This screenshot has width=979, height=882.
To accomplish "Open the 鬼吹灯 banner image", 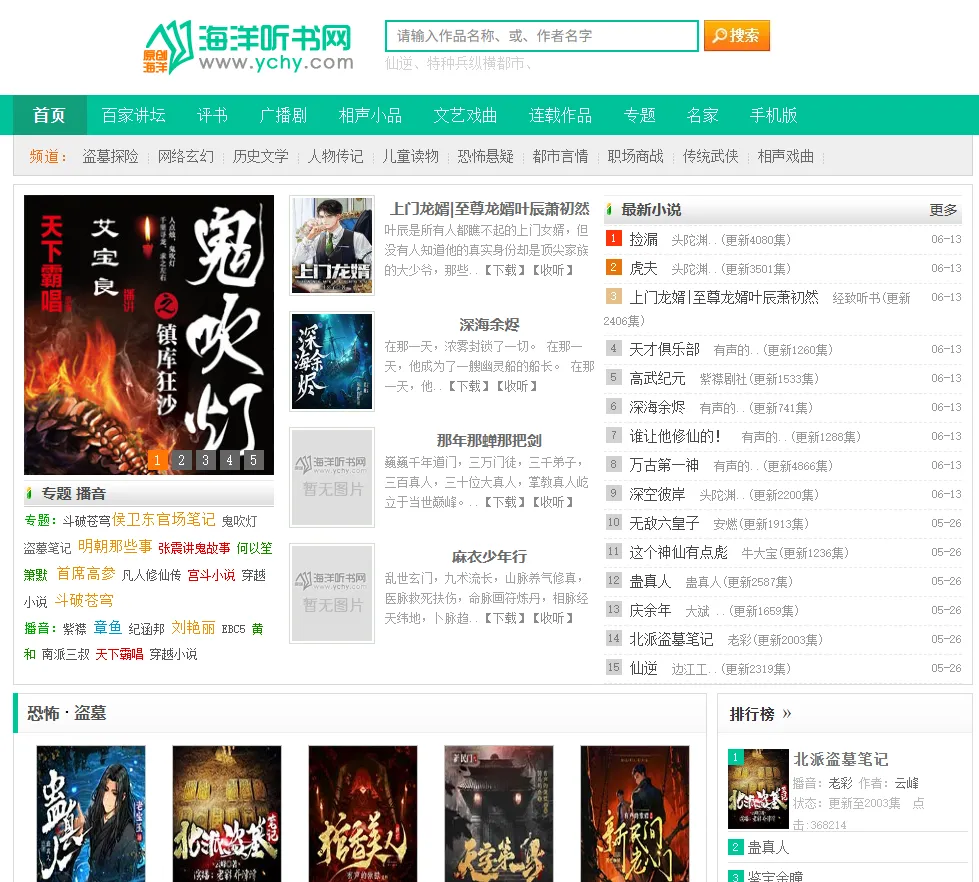I will [149, 335].
